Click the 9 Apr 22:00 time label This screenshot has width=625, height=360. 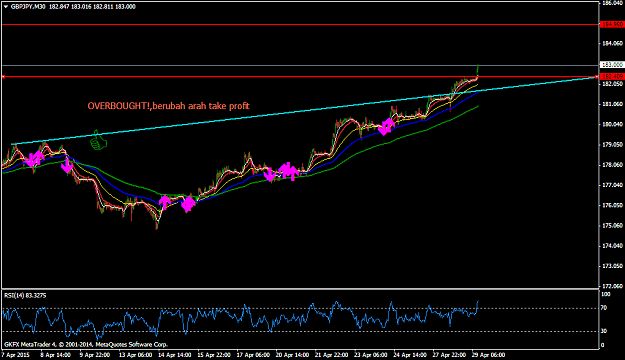click(94, 355)
